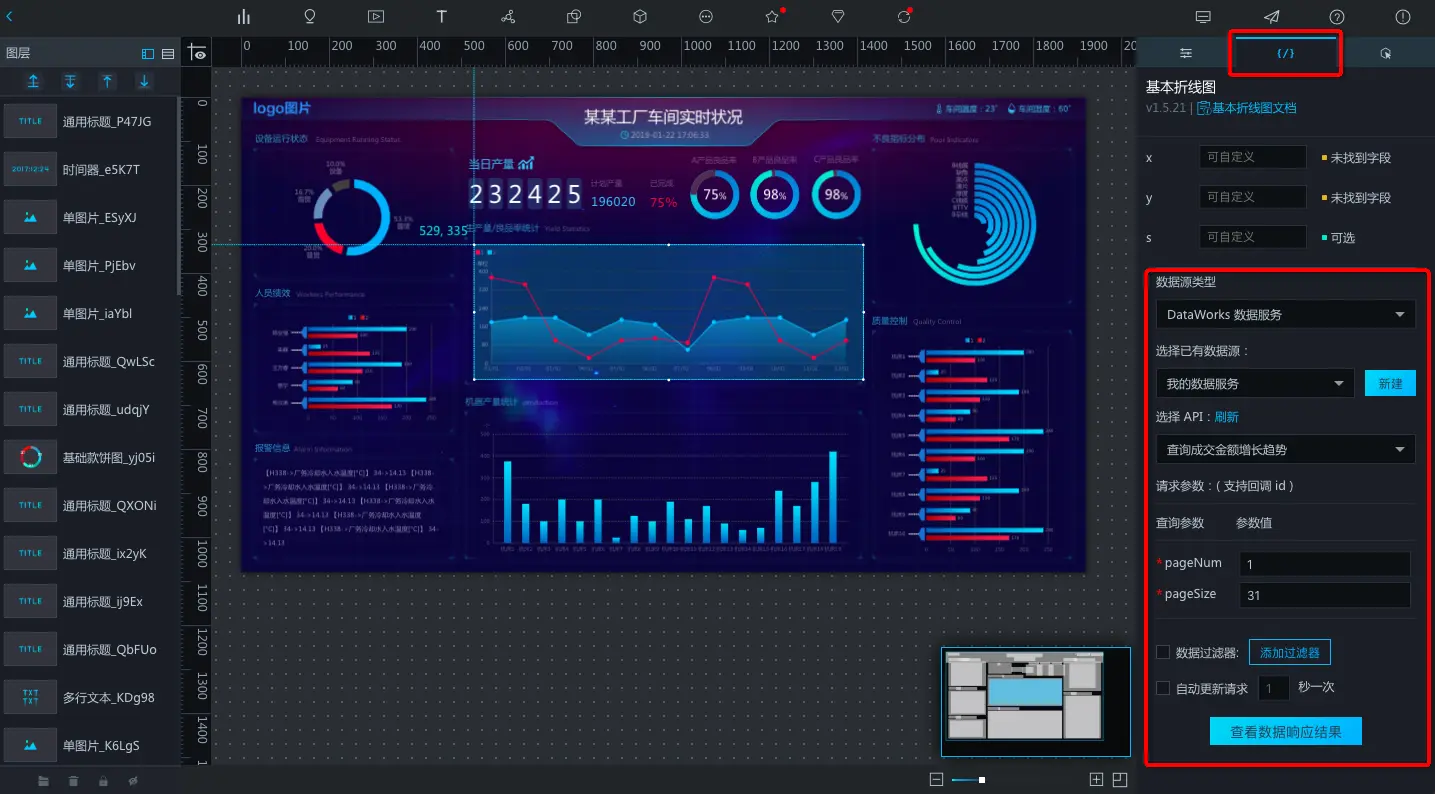Click the 添加过滤器 button
This screenshot has width=1435, height=794.
tap(1289, 653)
